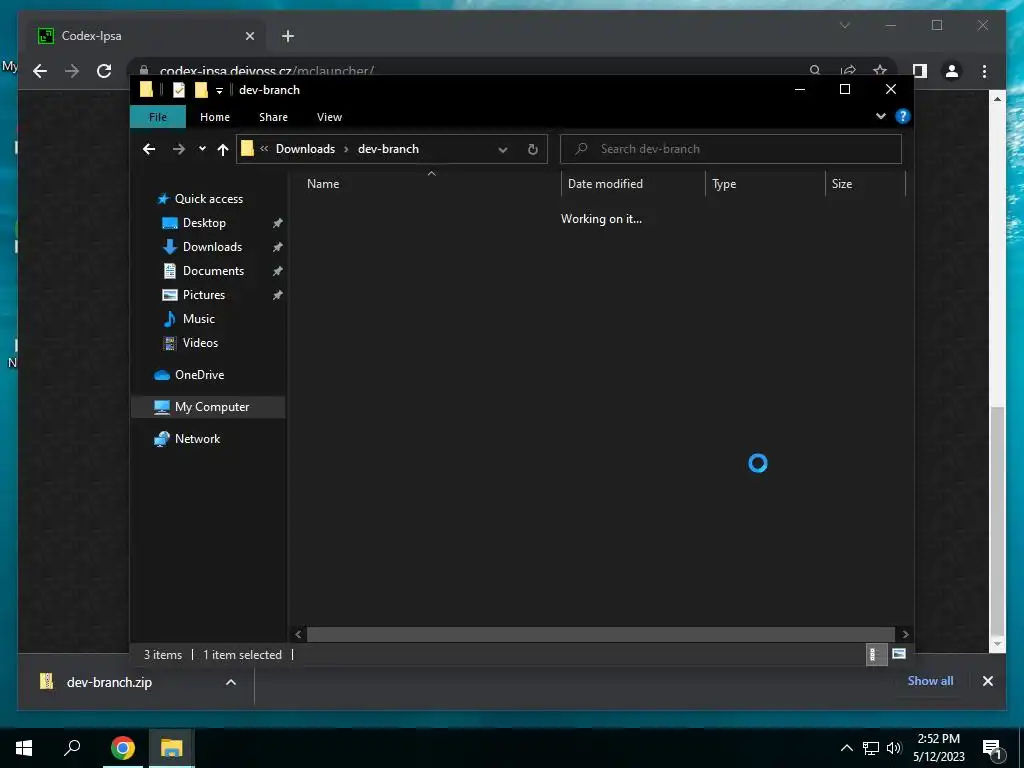Toggle Chrome side panel
Image resolution: width=1024 pixels, height=768 pixels.
point(920,71)
